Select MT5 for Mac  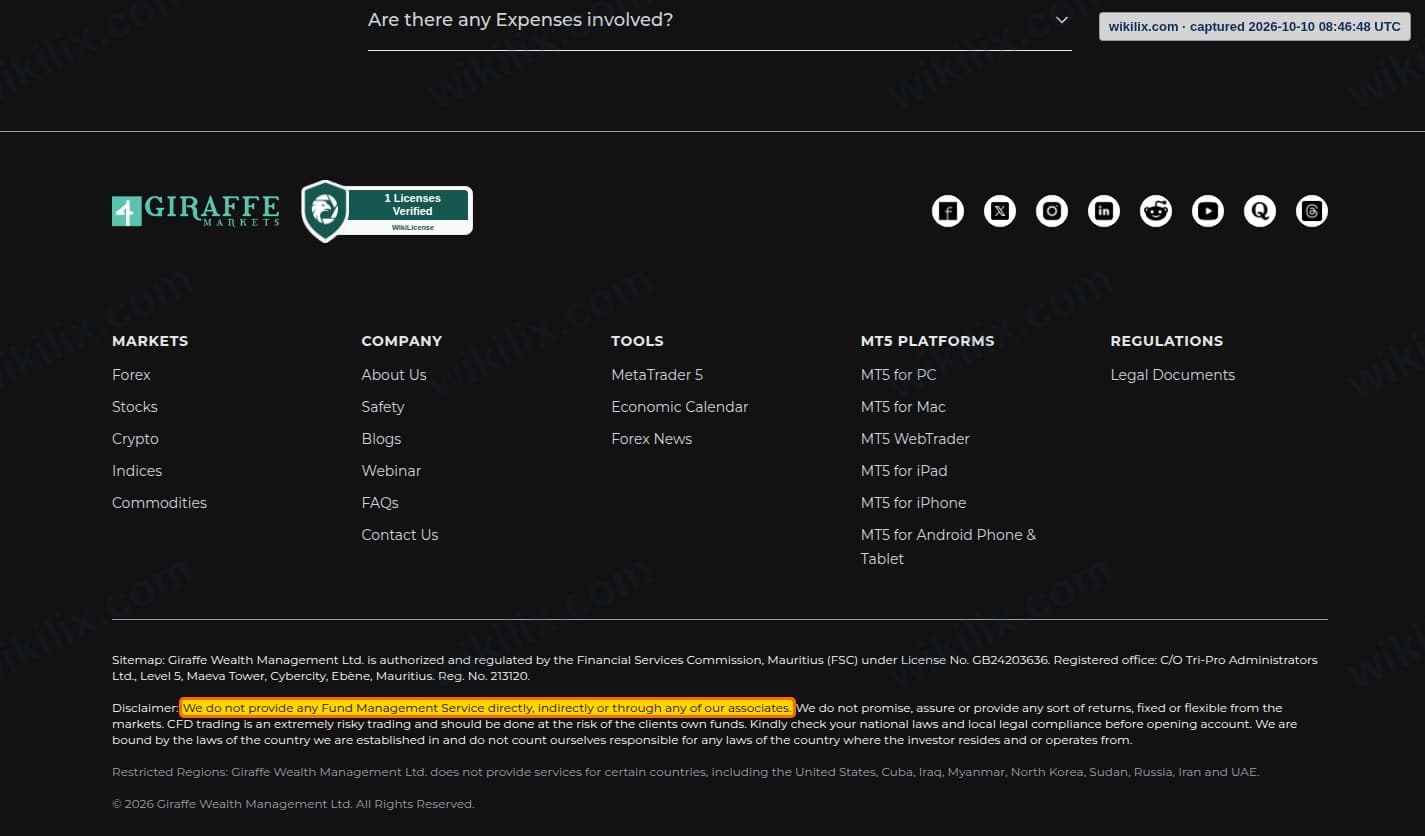[x=903, y=407]
